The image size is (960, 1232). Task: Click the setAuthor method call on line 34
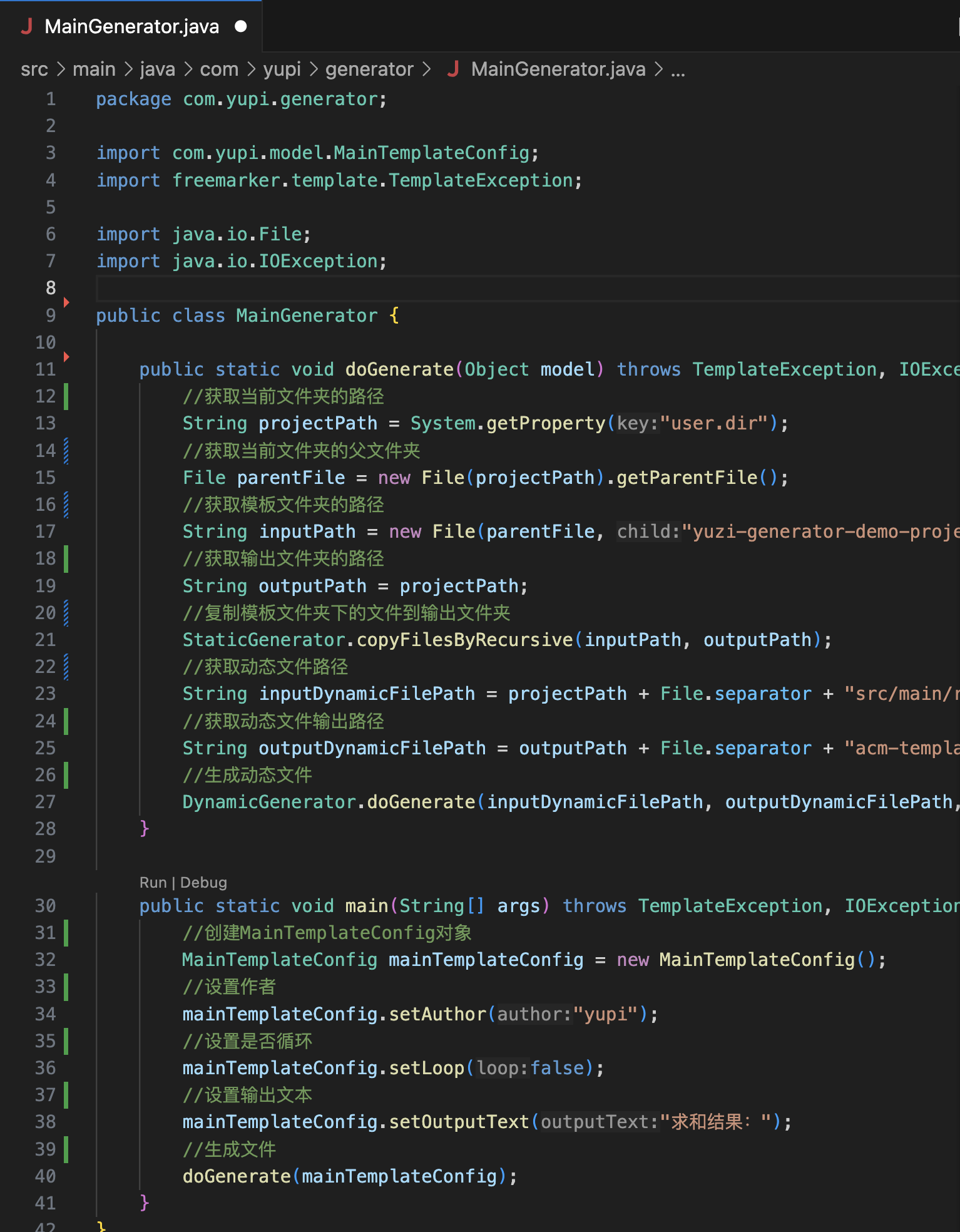pos(437,1014)
